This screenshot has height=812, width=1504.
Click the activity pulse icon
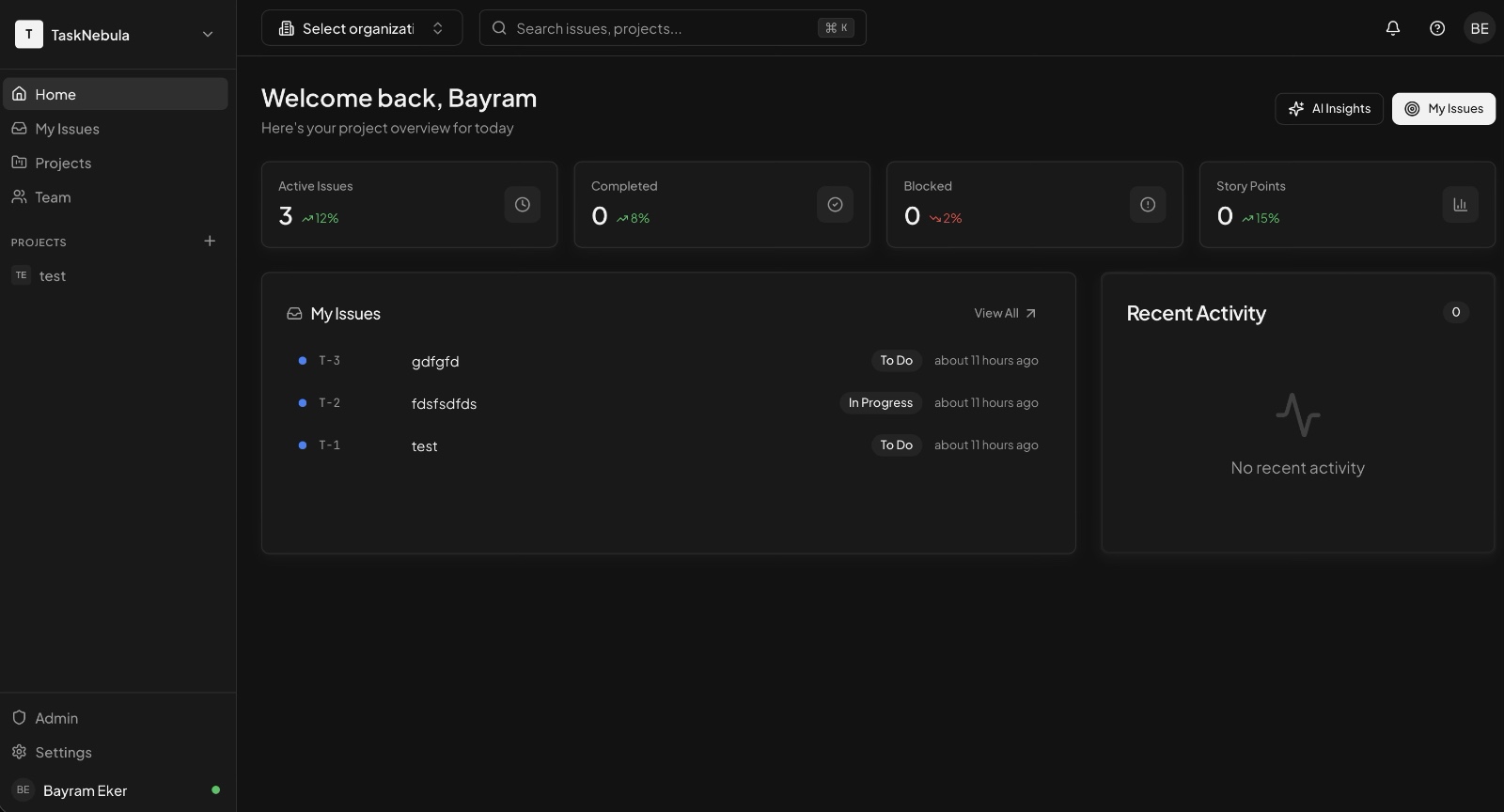point(1298,414)
